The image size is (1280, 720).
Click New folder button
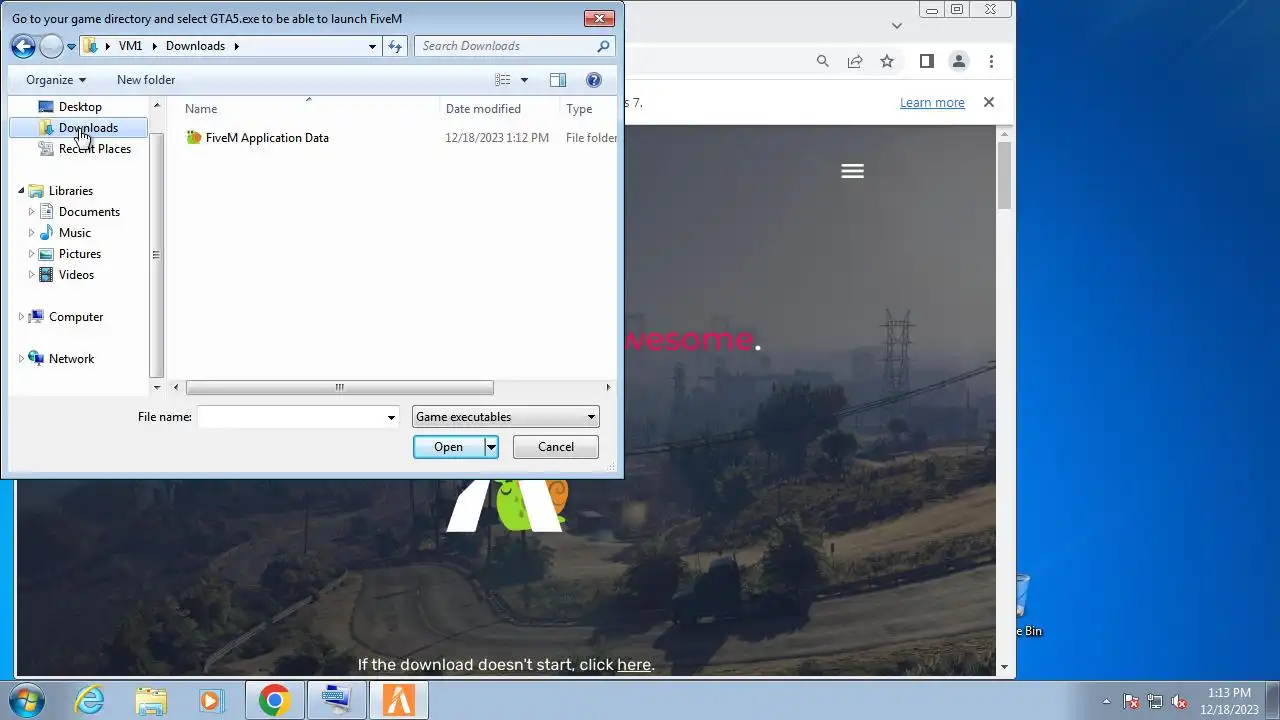pyautogui.click(x=146, y=80)
